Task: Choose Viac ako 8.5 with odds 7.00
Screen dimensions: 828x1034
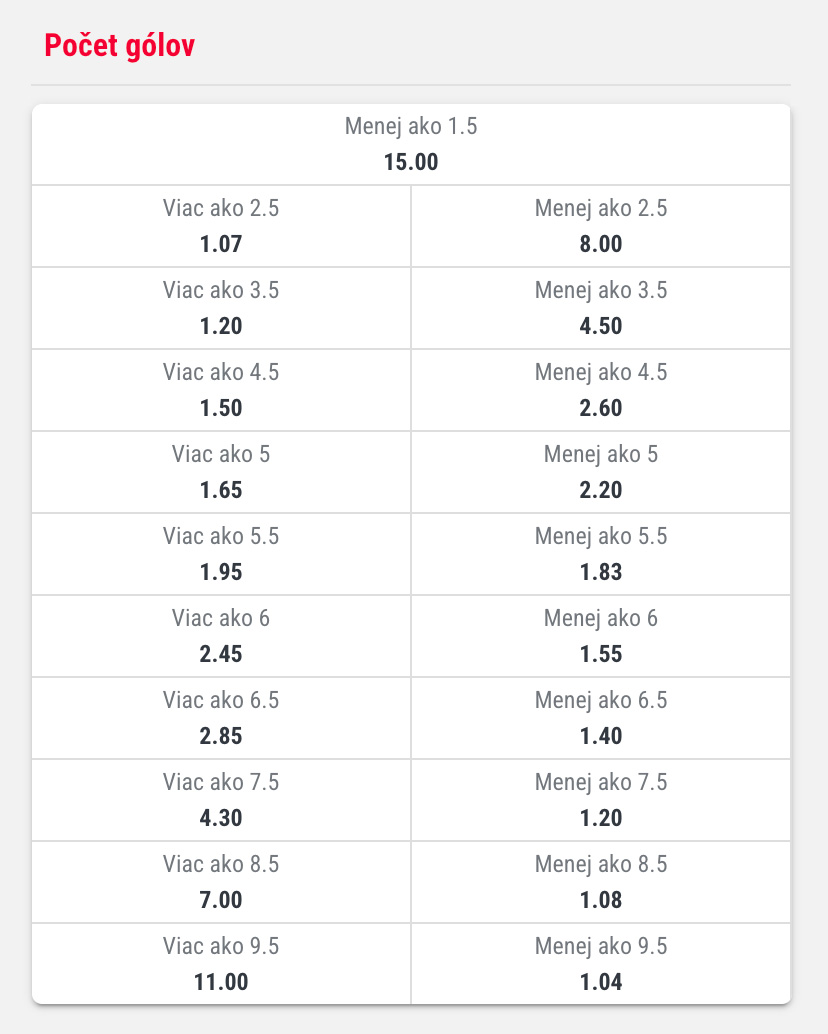Action: coord(221,882)
